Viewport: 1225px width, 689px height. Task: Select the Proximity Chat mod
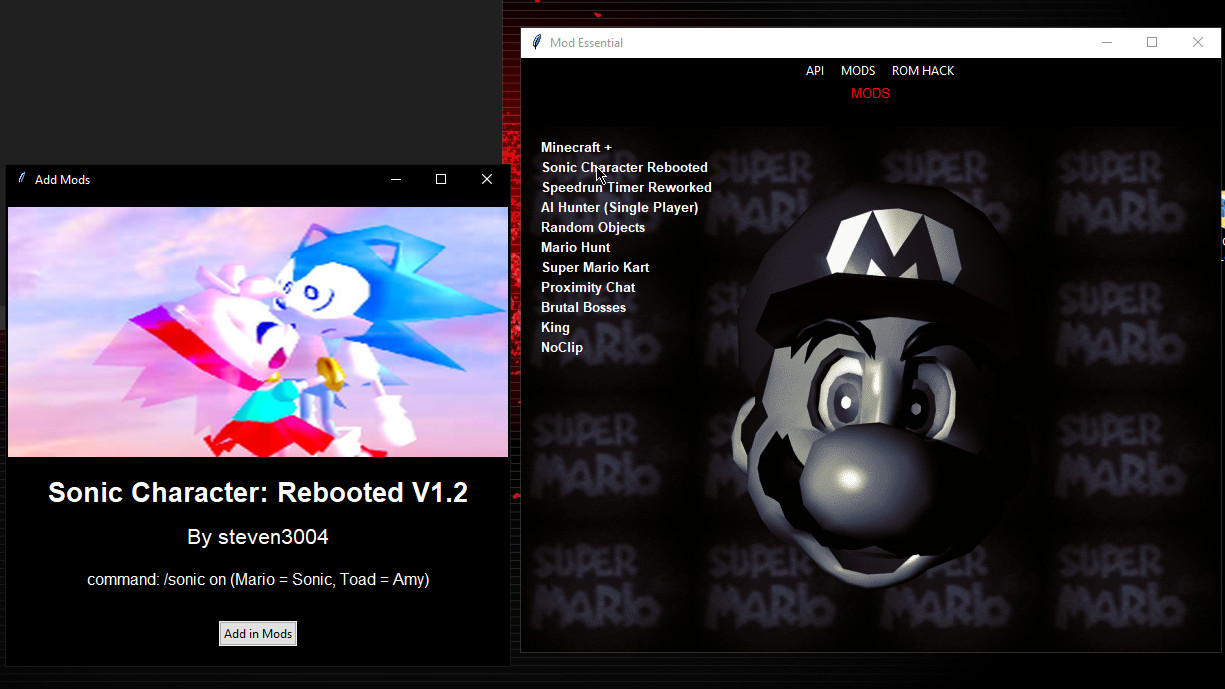point(588,287)
